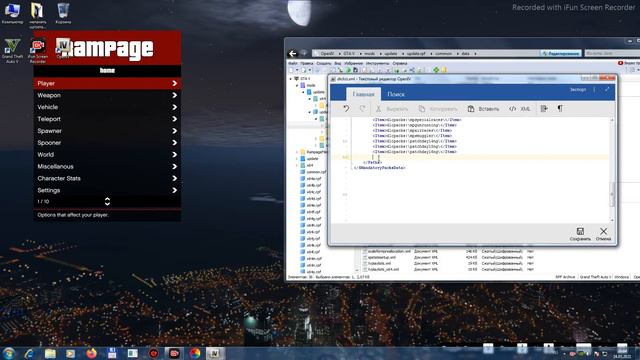Click the green plus icon in OpenIV toolbar
This screenshot has height=360, width=640.
[436, 70]
